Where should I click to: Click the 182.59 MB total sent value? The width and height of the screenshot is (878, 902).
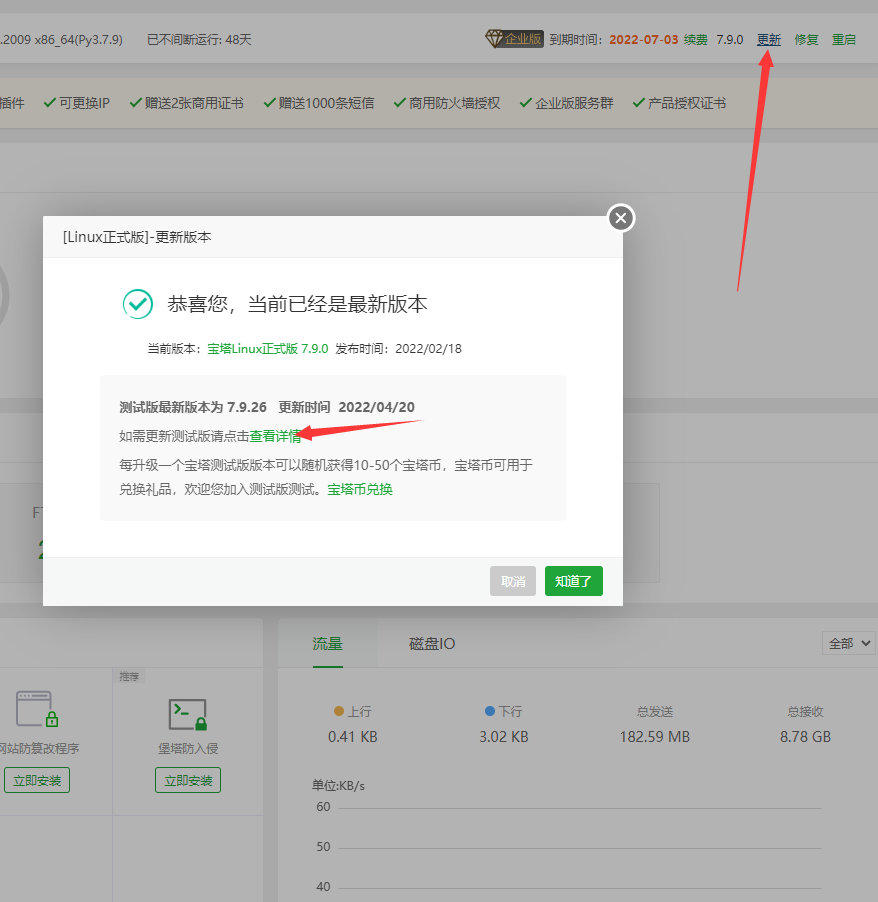654,737
